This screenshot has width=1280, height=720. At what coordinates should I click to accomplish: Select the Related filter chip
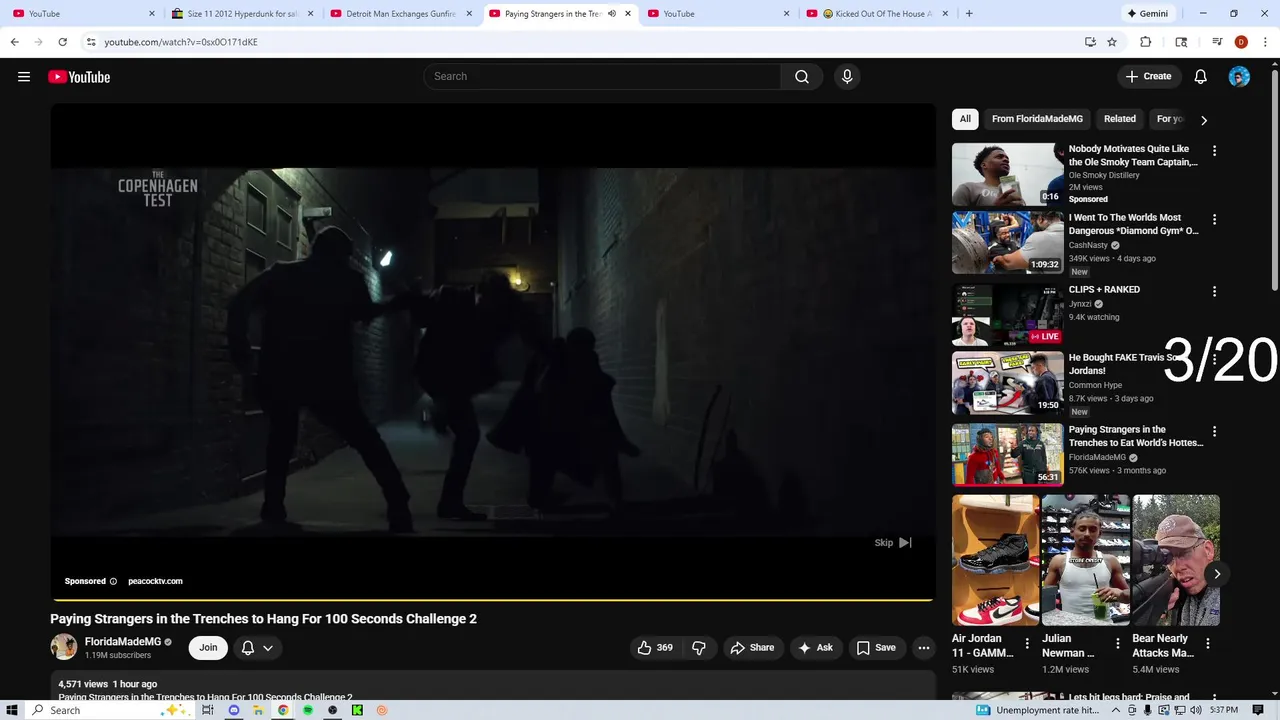click(1120, 119)
